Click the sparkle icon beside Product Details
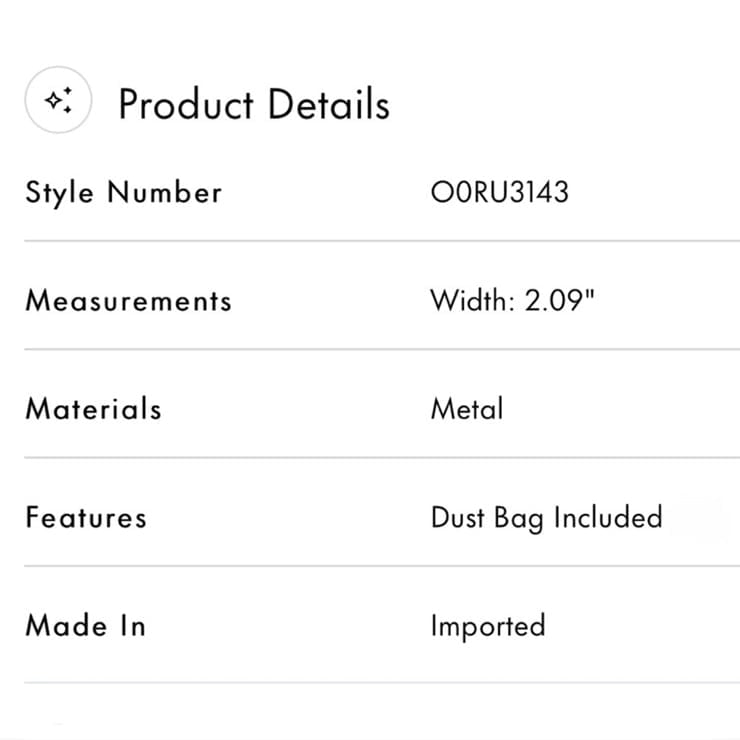Screen dimensions: 740x740 (x=58, y=100)
